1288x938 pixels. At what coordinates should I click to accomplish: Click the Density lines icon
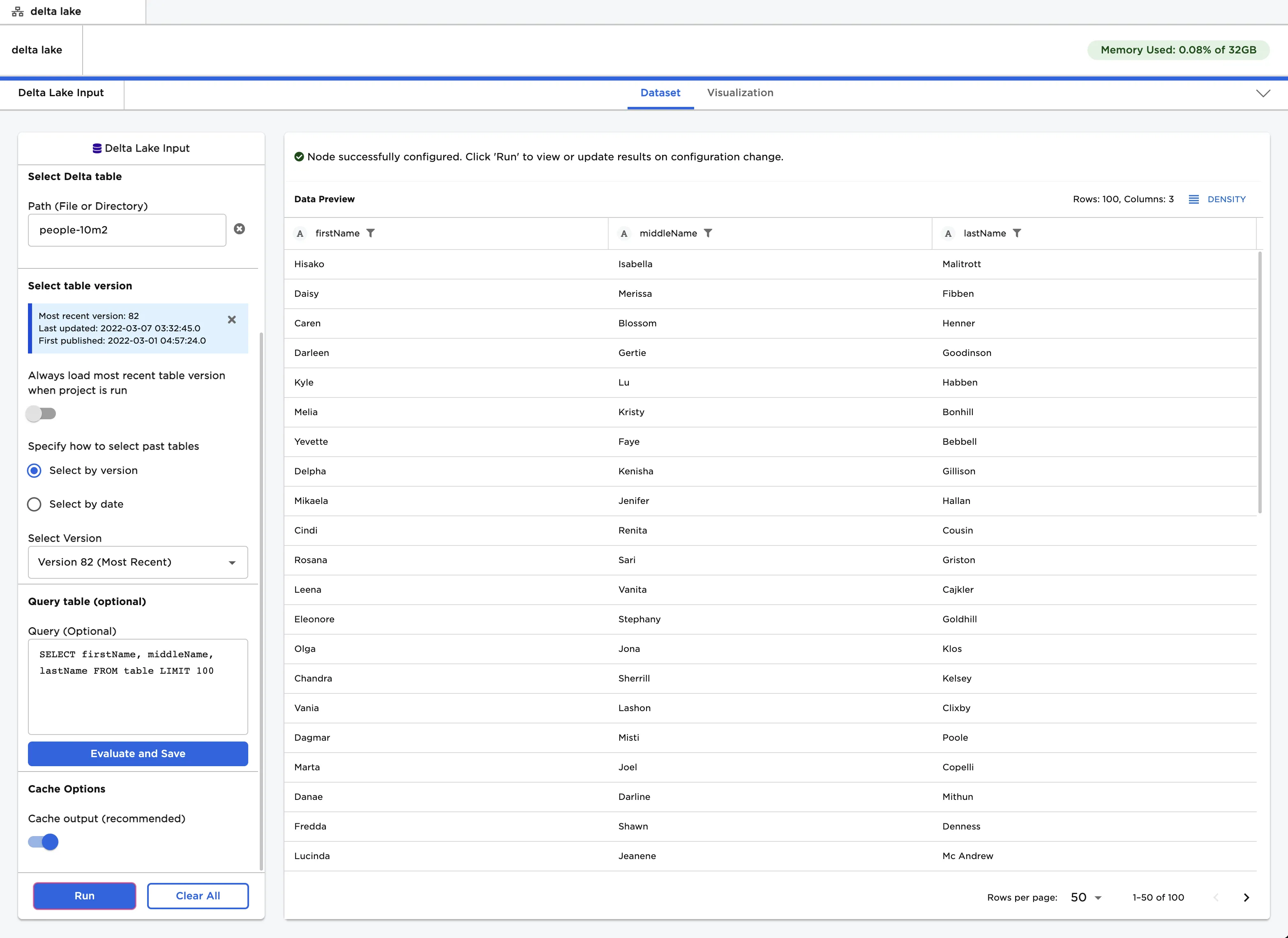click(1193, 199)
